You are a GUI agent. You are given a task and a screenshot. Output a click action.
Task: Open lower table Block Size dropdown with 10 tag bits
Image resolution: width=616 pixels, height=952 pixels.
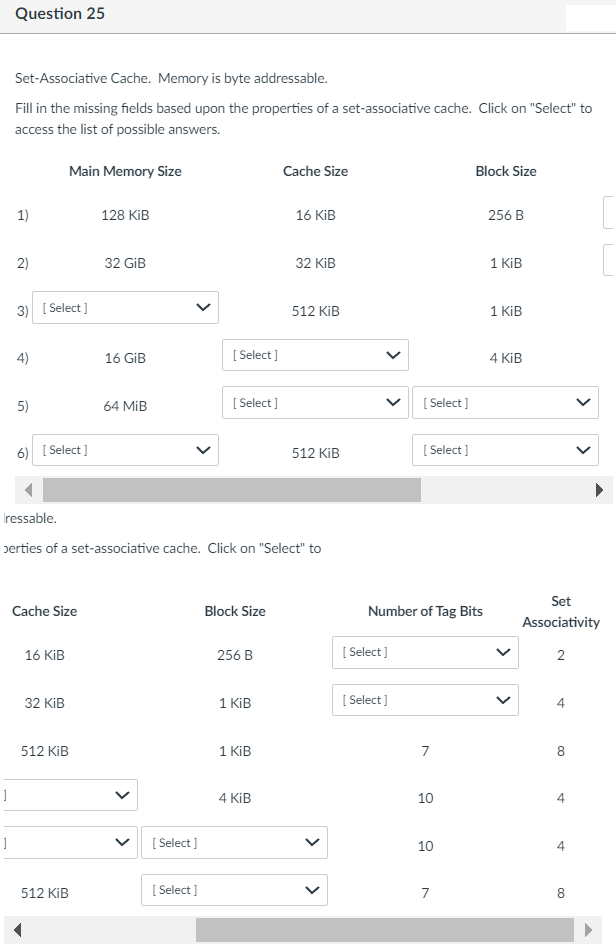pos(234,843)
